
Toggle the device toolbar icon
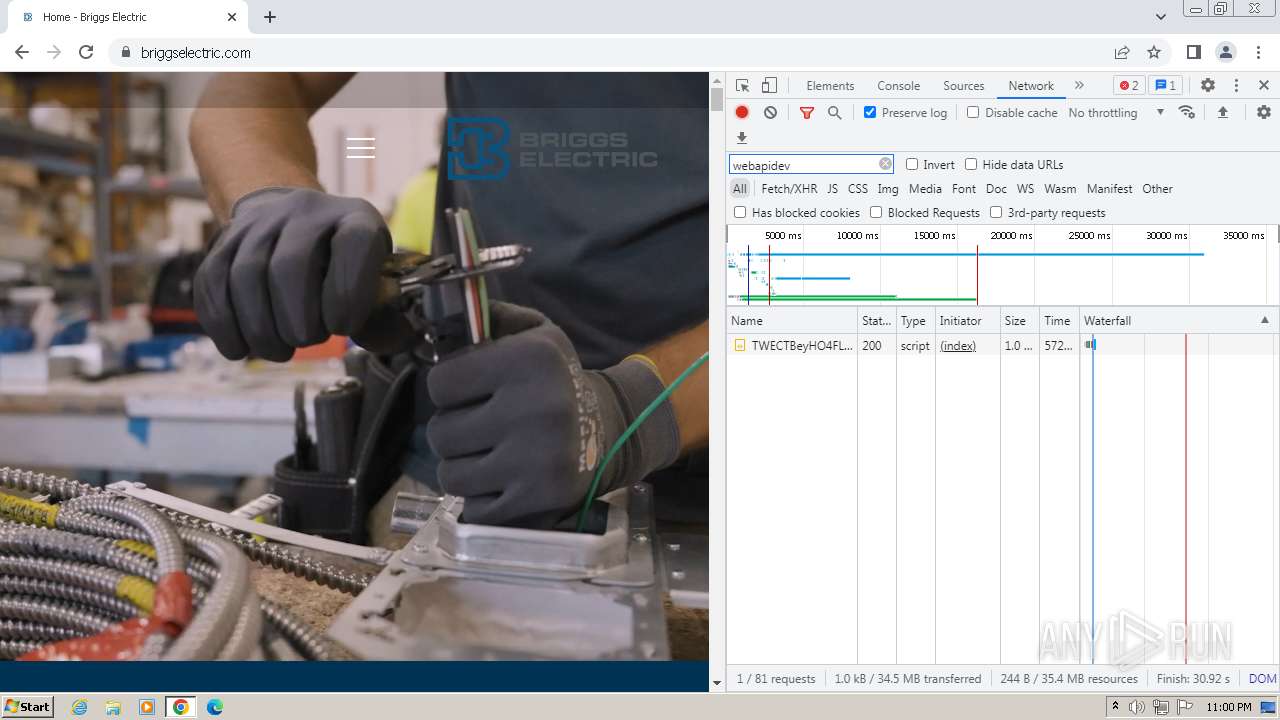coord(769,86)
